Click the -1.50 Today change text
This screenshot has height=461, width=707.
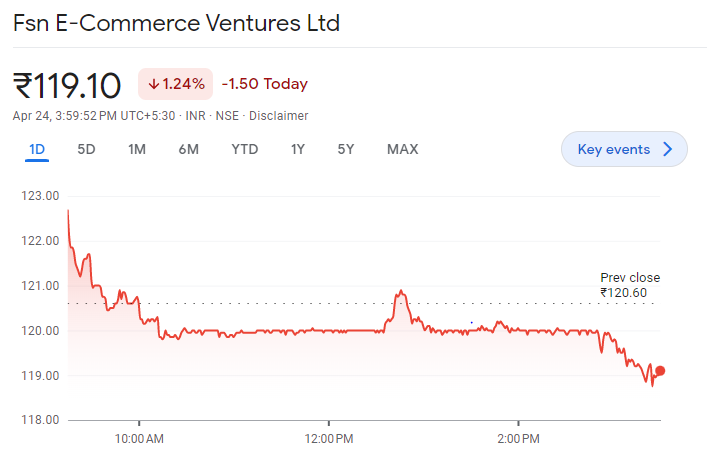265,84
